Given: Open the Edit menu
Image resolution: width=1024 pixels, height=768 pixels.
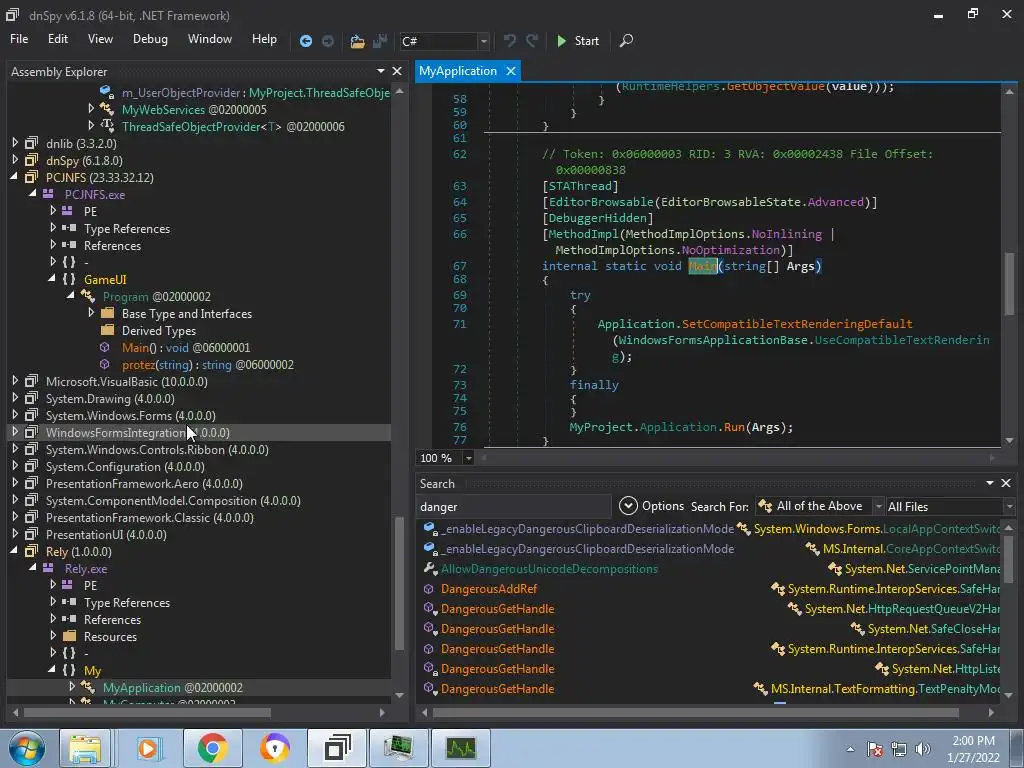Looking at the screenshot, I should tap(57, 39).
